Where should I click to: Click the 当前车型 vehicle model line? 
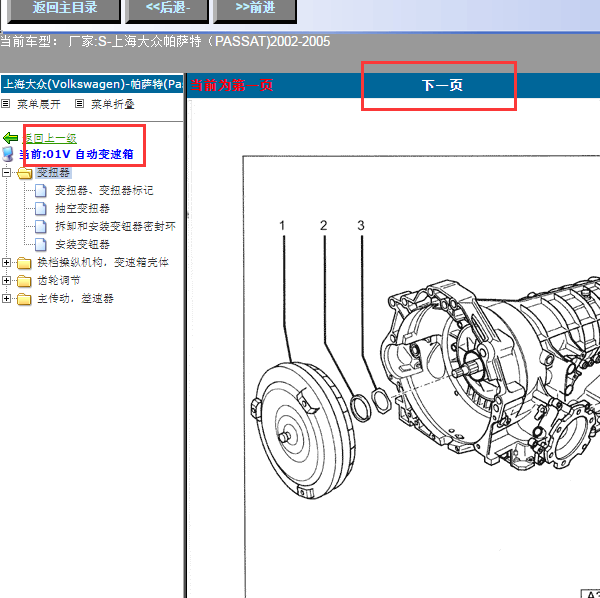(165, 41)
